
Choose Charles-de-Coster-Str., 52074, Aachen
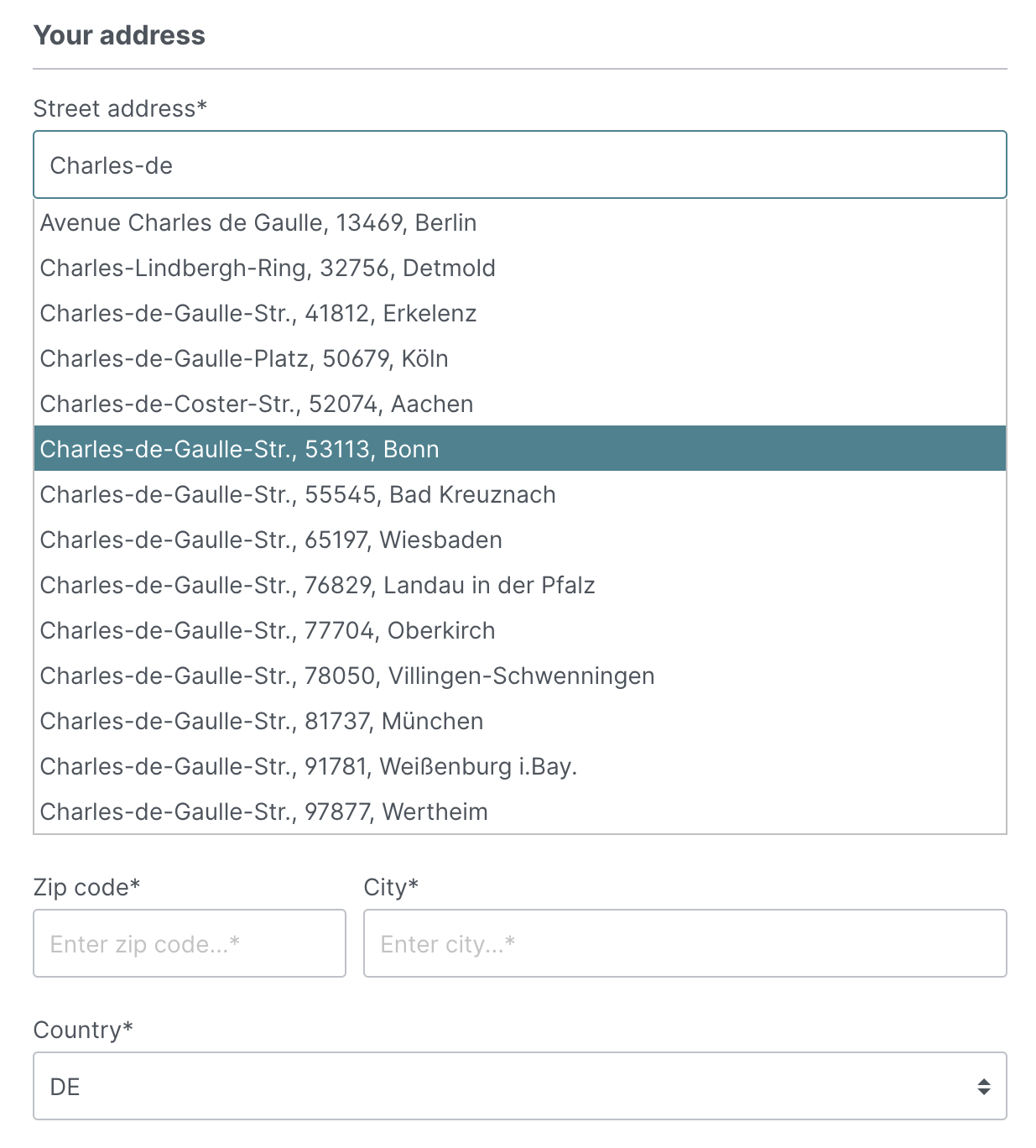click(x=257, y=404)
